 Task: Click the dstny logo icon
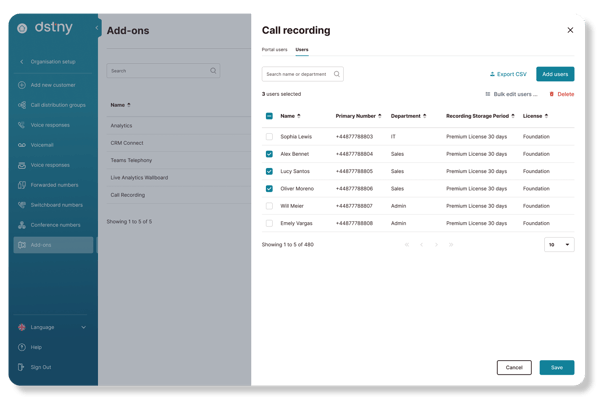(22, 28)
